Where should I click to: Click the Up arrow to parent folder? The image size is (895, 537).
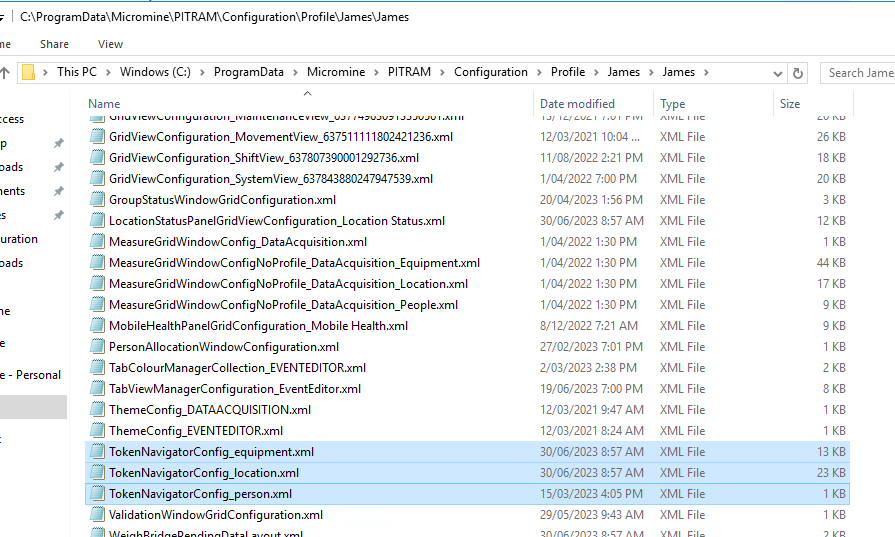5,73
